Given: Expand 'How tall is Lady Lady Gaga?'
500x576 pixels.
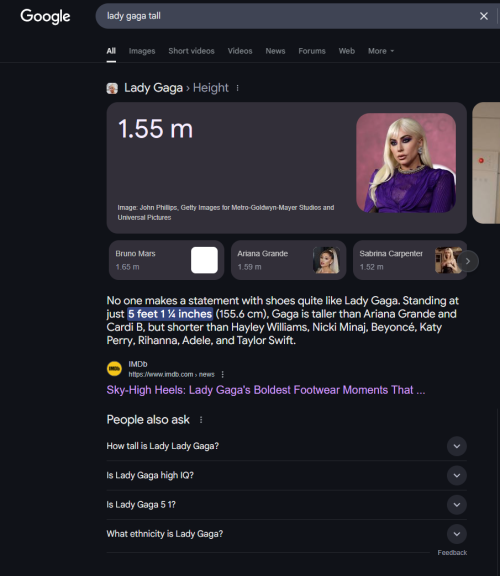Looking at the screenshot, I should [x=287, y=446].
